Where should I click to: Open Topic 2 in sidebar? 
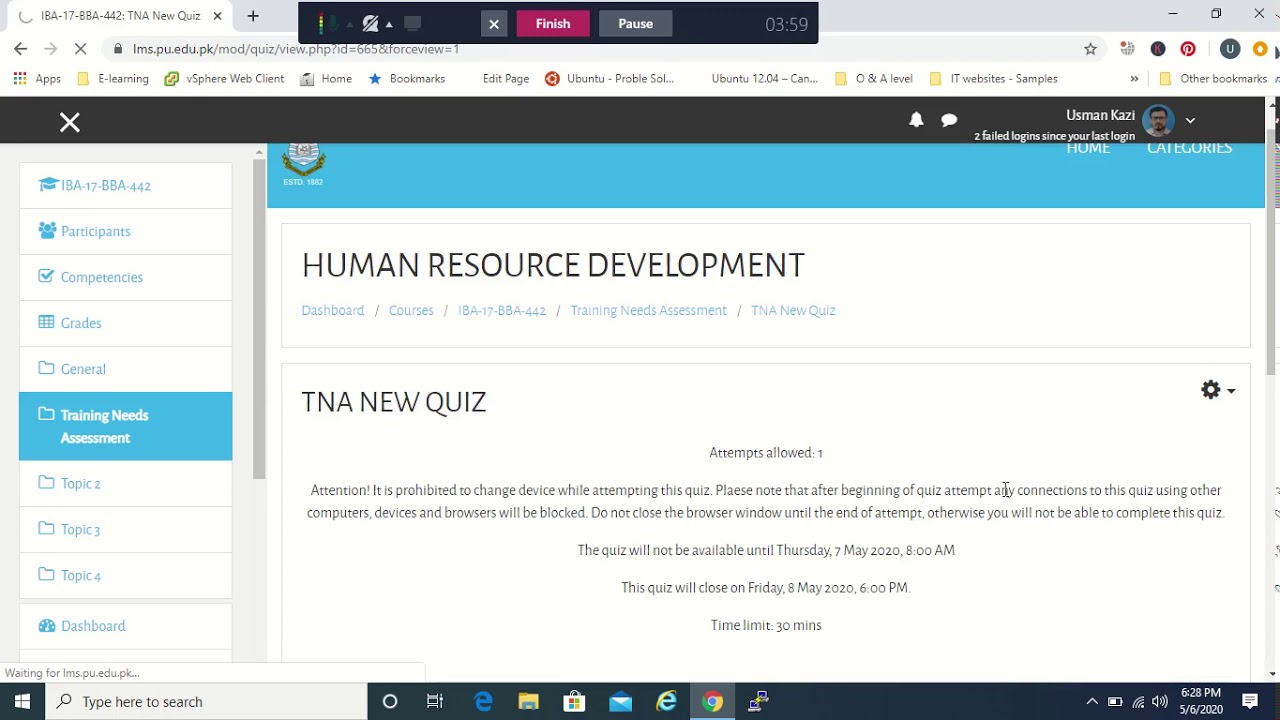125,483
